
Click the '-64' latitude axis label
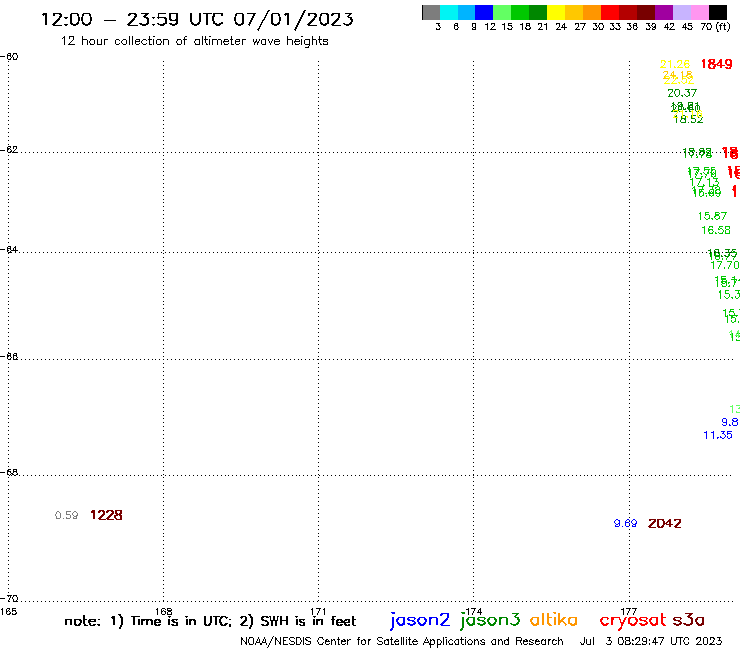point(9,249)
